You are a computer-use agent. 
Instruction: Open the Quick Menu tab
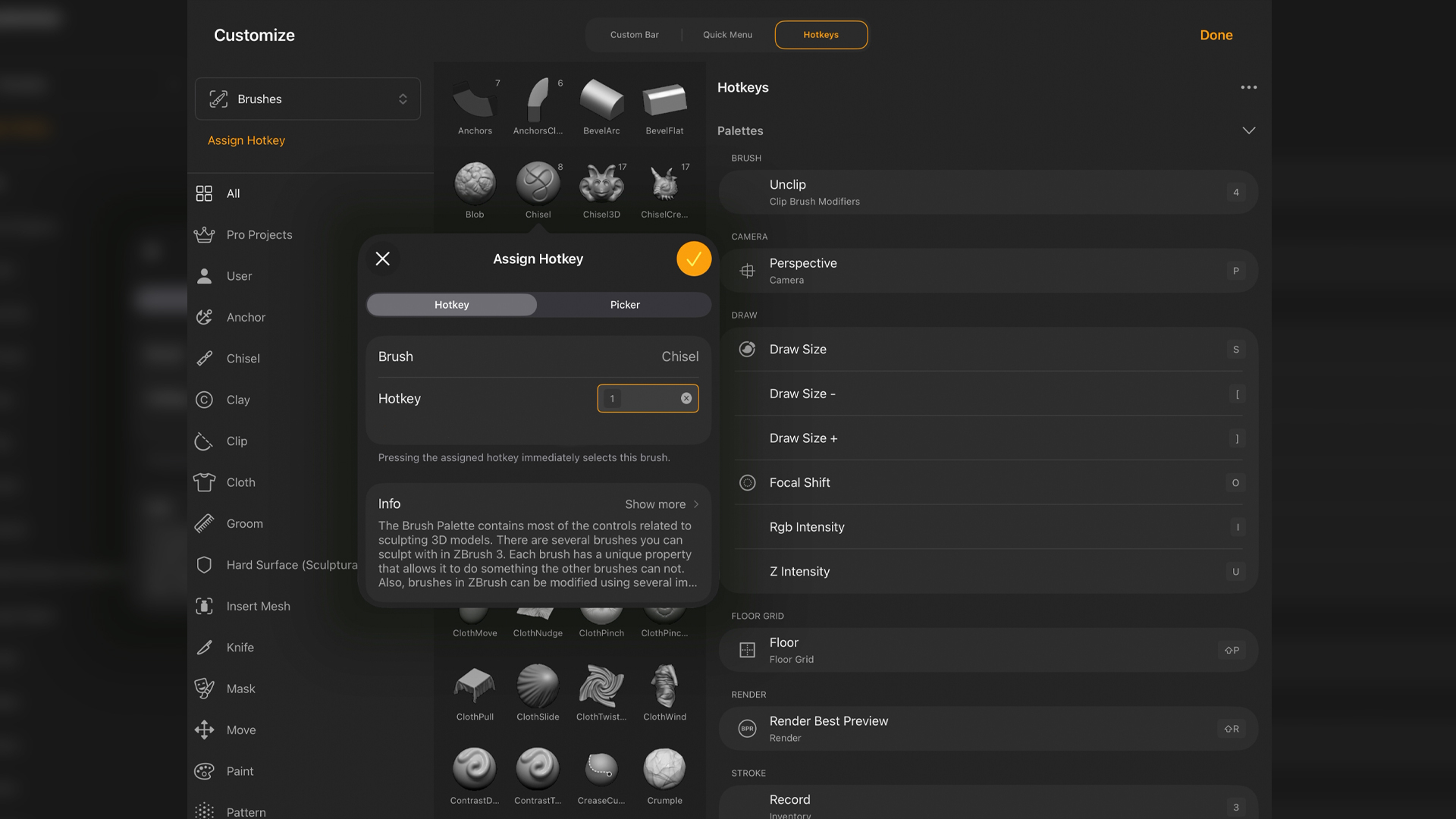727,35
